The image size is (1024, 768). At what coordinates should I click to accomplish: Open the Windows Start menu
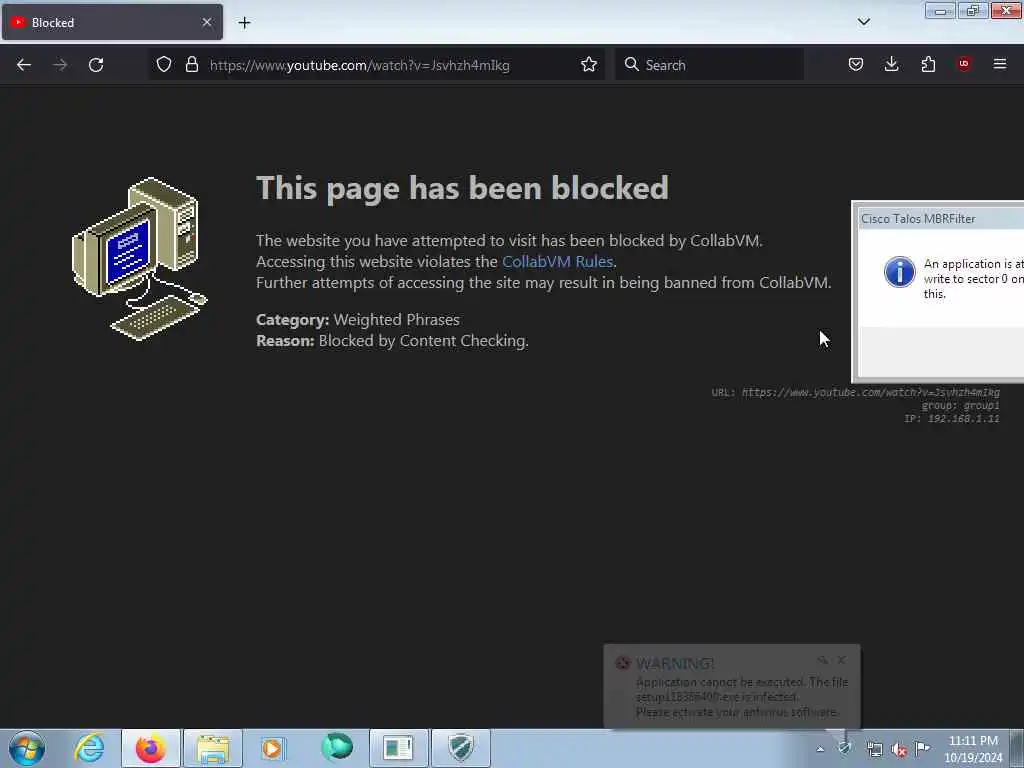point(27,748)
